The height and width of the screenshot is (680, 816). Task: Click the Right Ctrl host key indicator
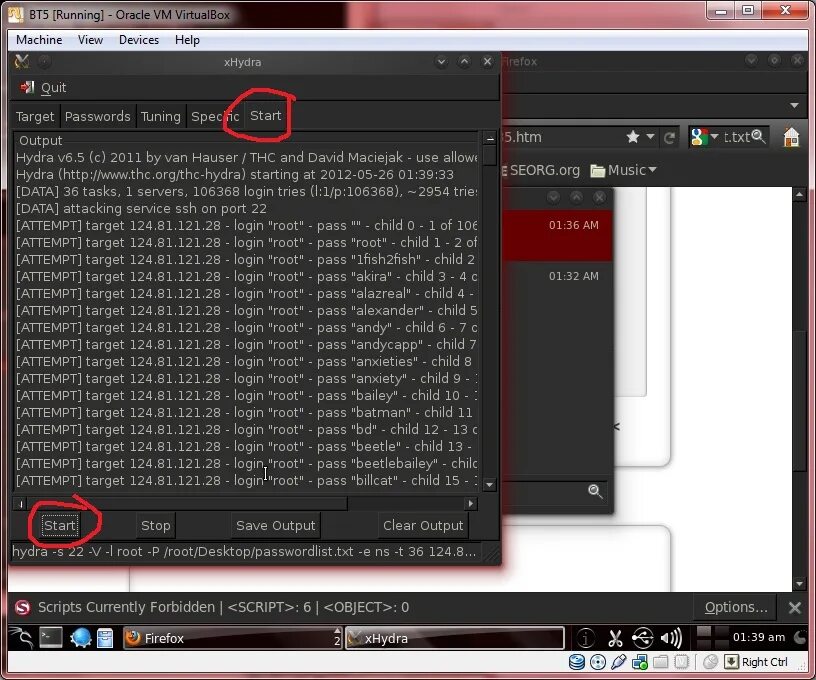pos(757,662)
